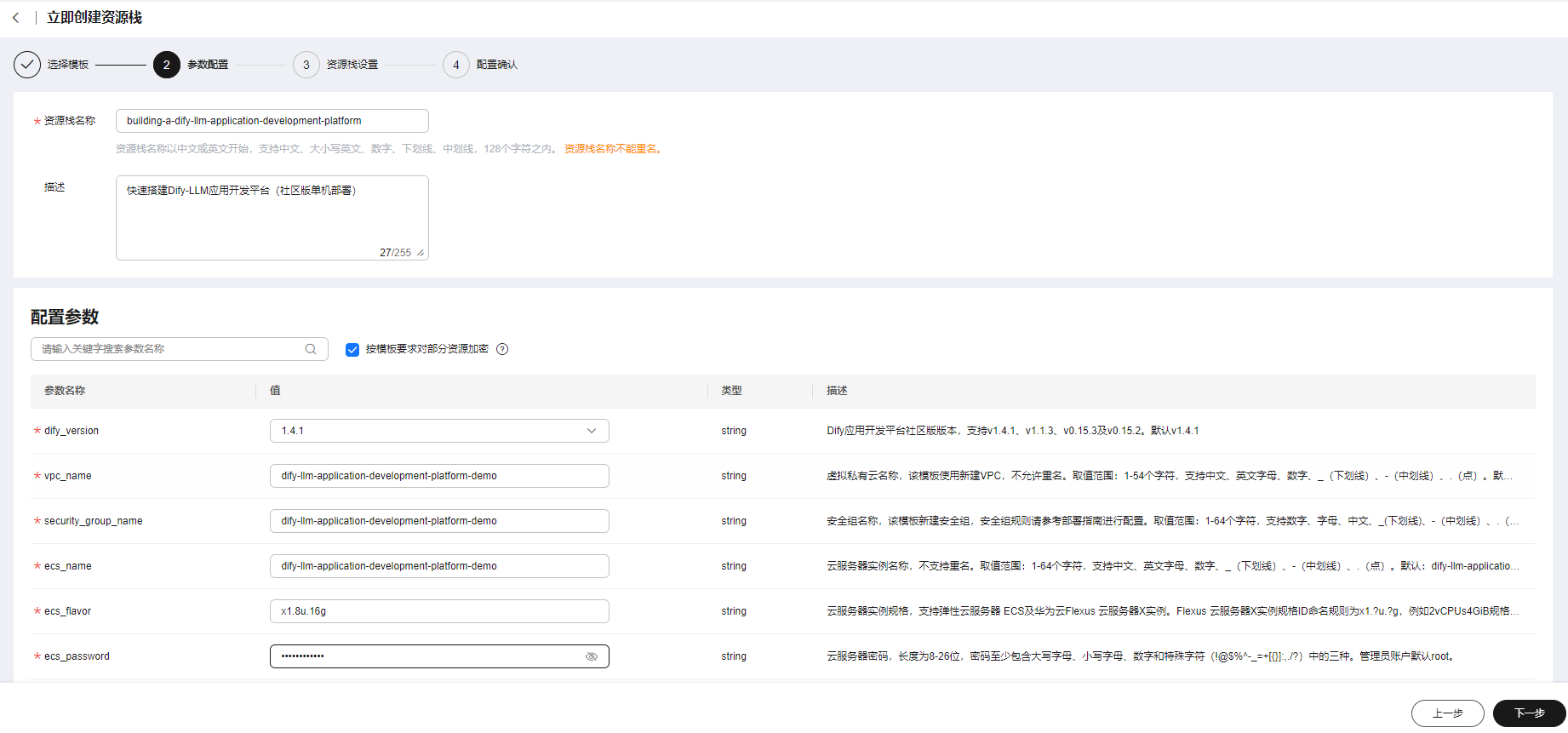Go back using the left arrow icon
Viewport: 1568px width, 733px height.
point(15,18)
